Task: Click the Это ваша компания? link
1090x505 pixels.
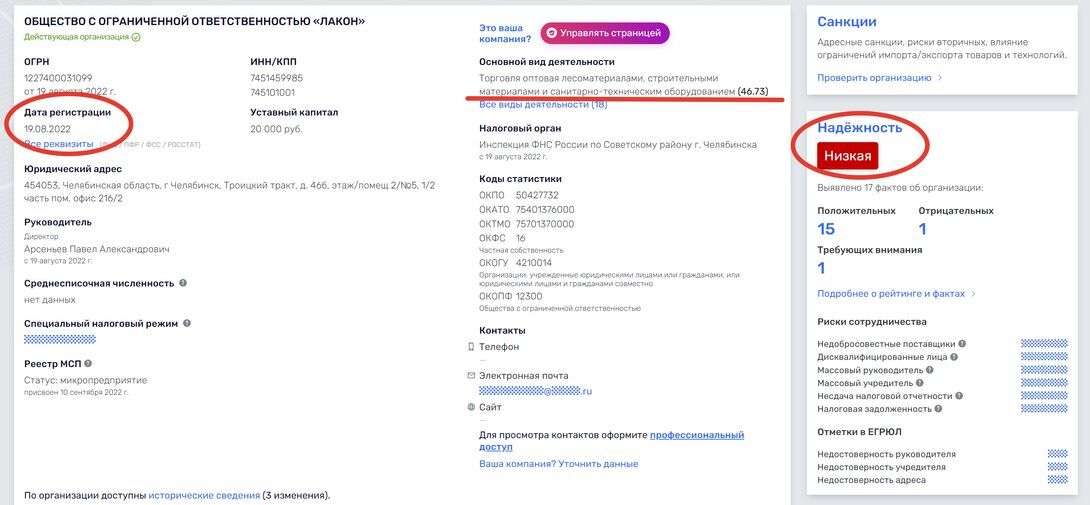Action: tap(504, 34)
